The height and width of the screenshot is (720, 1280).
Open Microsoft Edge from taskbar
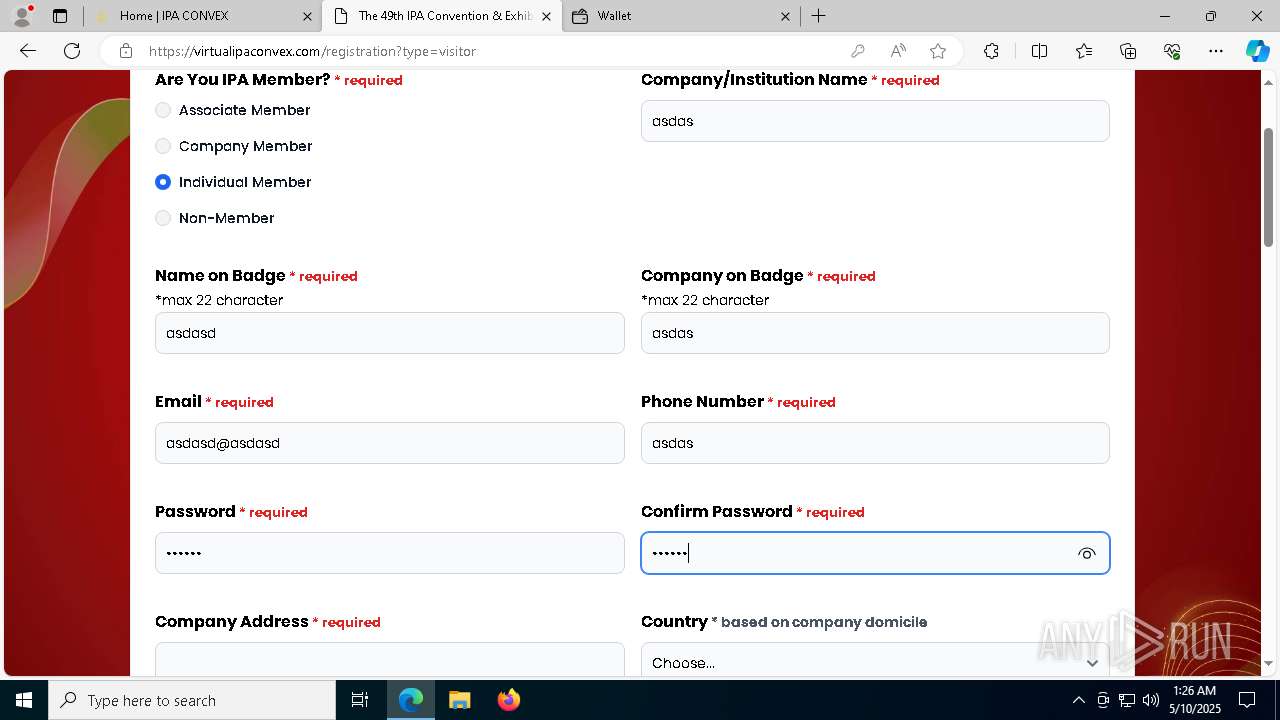411,700
